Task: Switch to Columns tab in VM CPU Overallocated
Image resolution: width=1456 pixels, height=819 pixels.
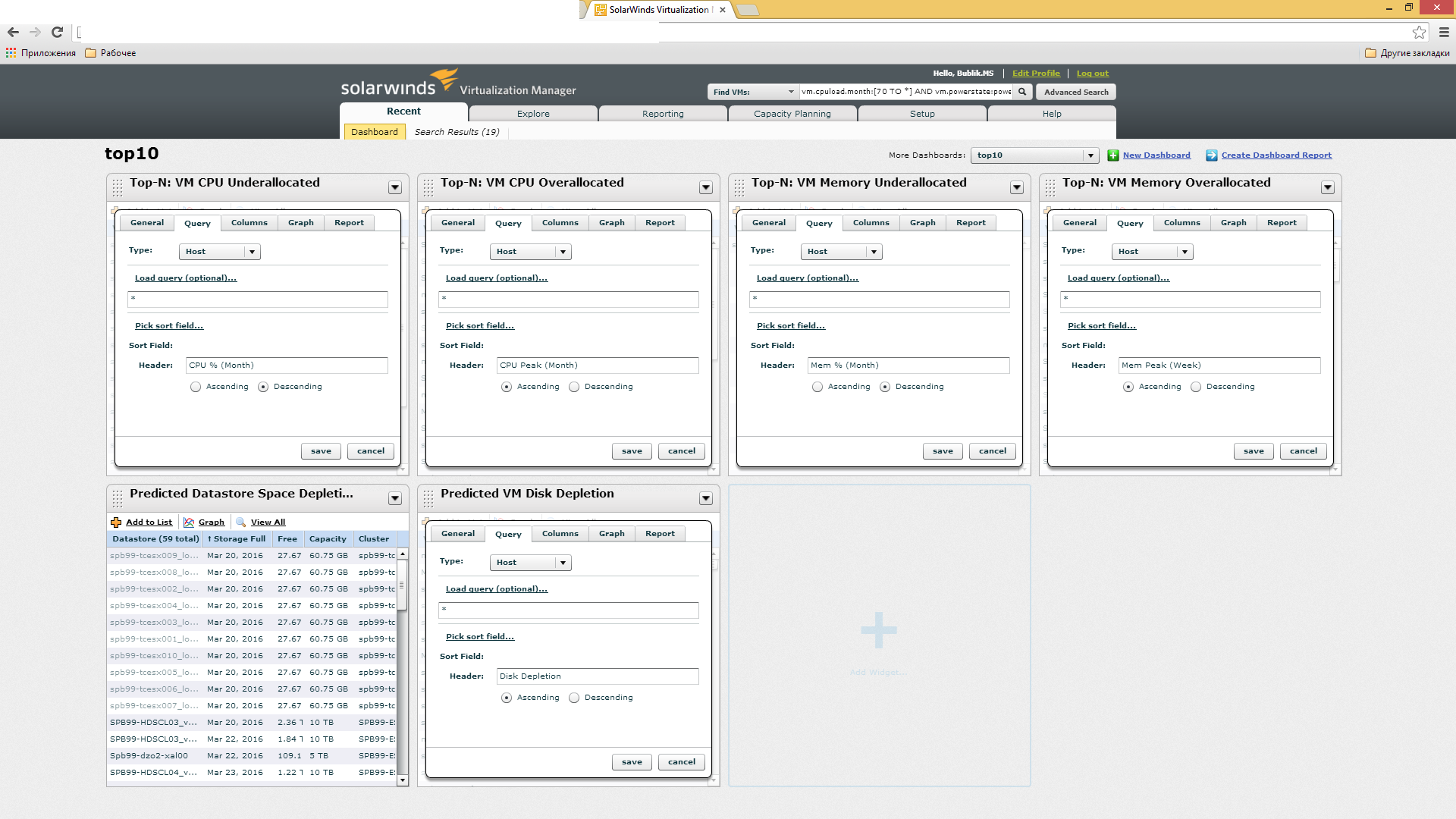Action: click(560, 223)
